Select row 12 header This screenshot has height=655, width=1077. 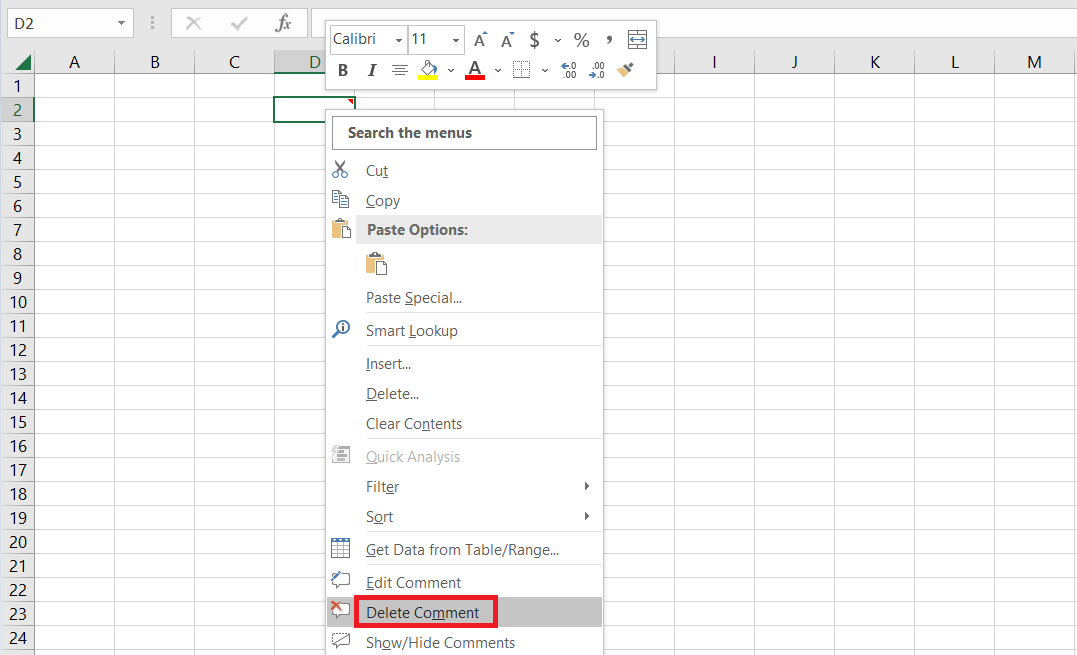(17, 350)
